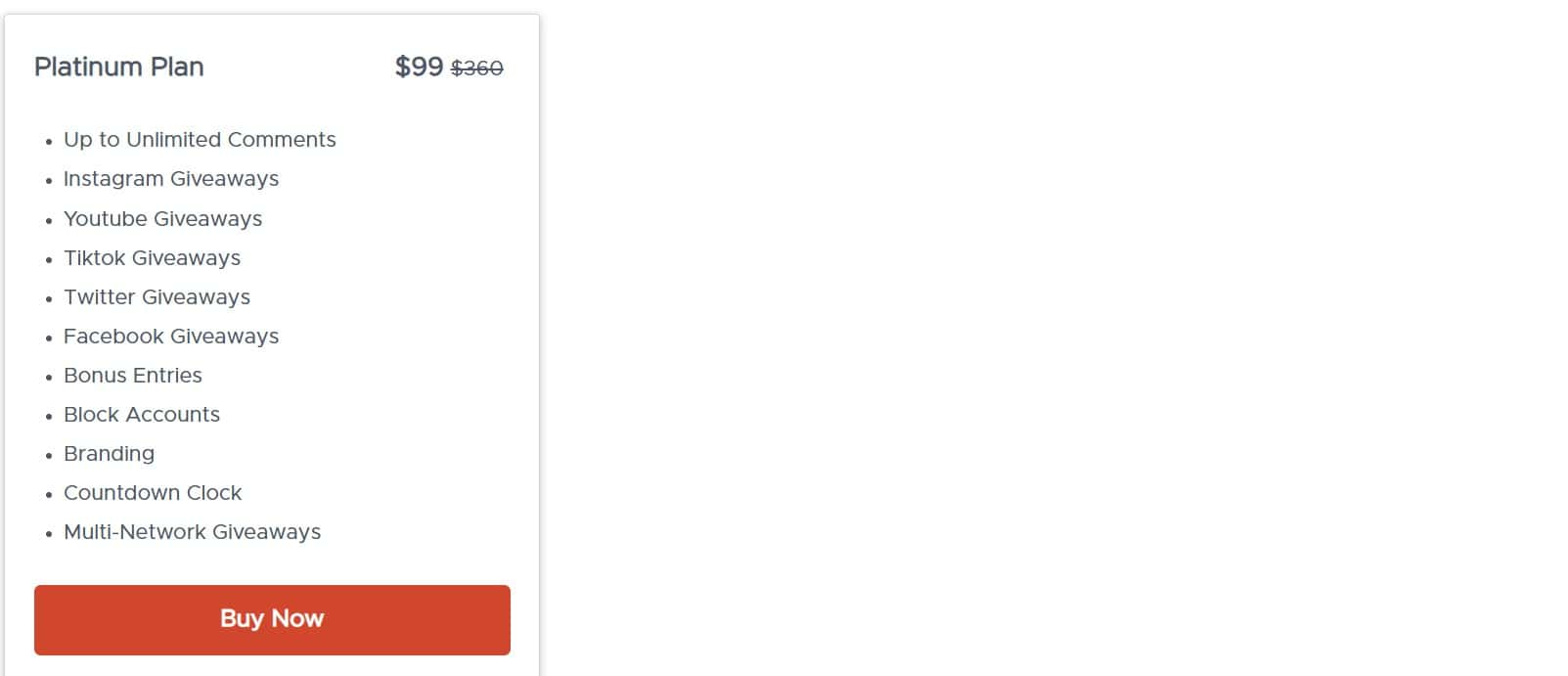Click the Countdown Clock list item

pyautogui.click(x=153, y=493)
